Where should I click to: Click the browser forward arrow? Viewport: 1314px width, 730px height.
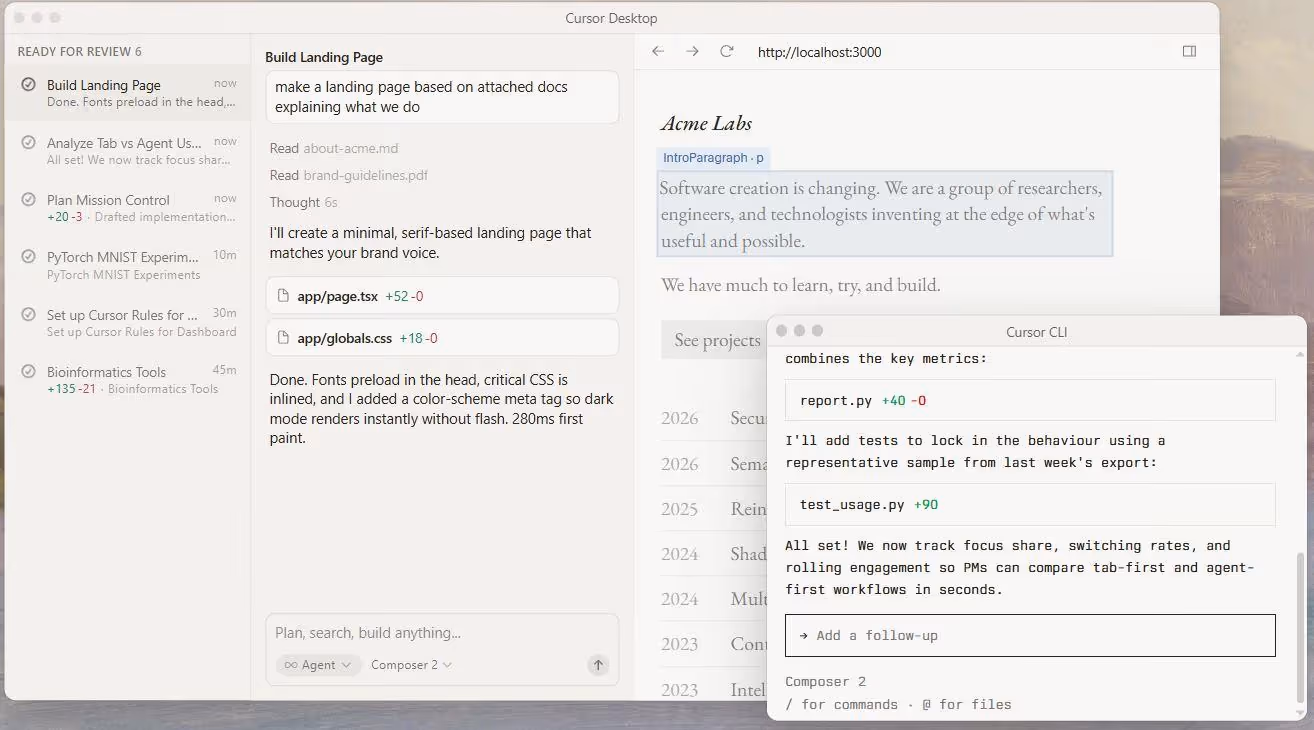coord(692,51)
